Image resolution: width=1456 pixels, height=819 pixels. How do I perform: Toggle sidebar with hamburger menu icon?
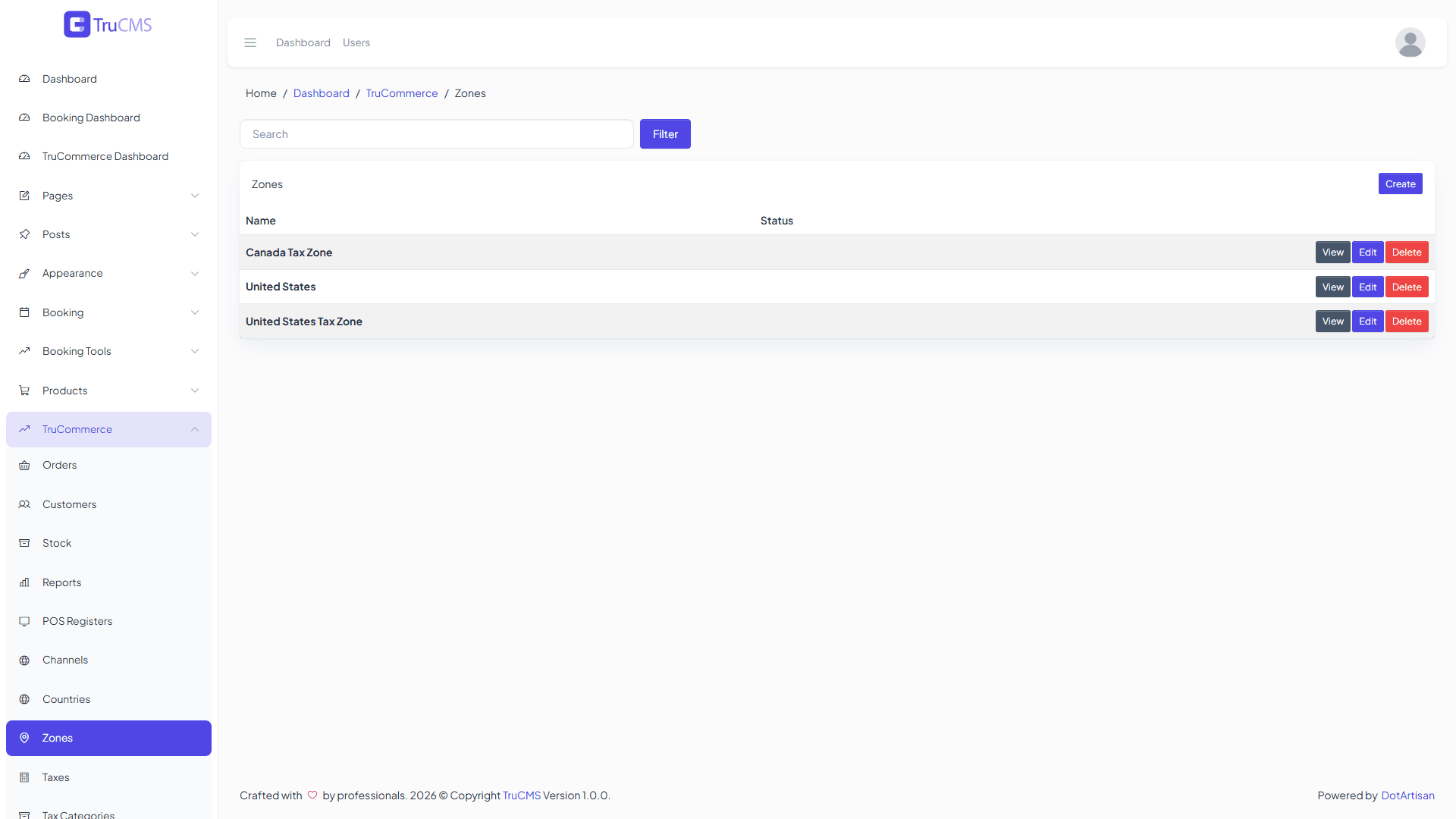[x=250, y=42]
